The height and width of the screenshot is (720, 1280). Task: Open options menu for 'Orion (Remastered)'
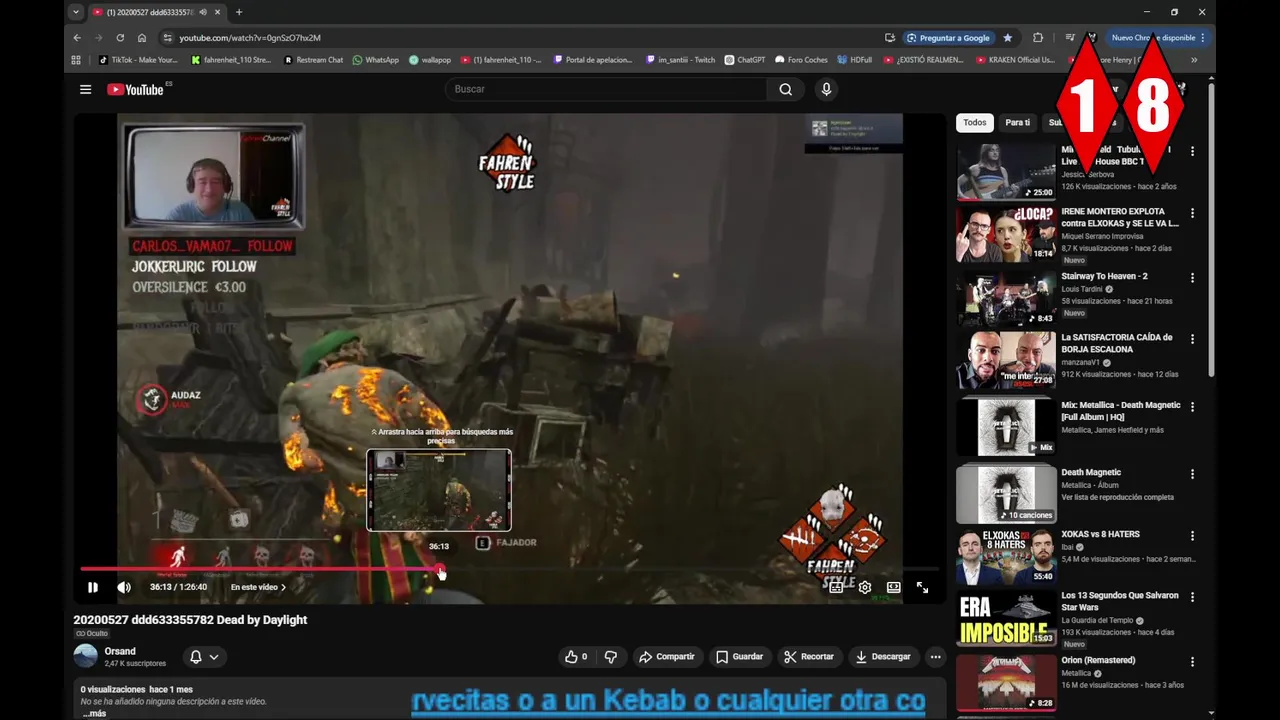pos(1192,663)
